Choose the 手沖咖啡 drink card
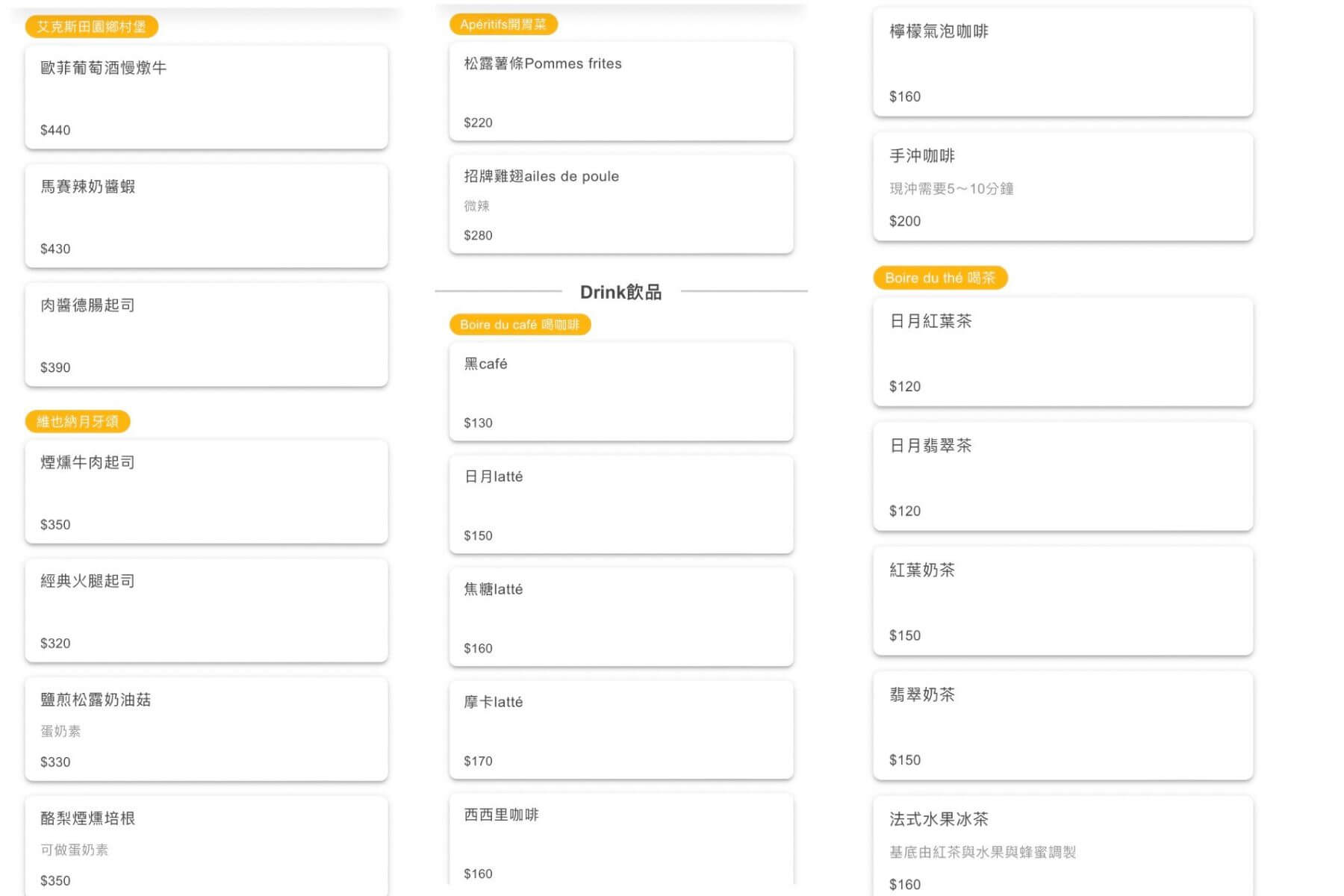The image size is (1344, 896). click(x=1063, y=187)
